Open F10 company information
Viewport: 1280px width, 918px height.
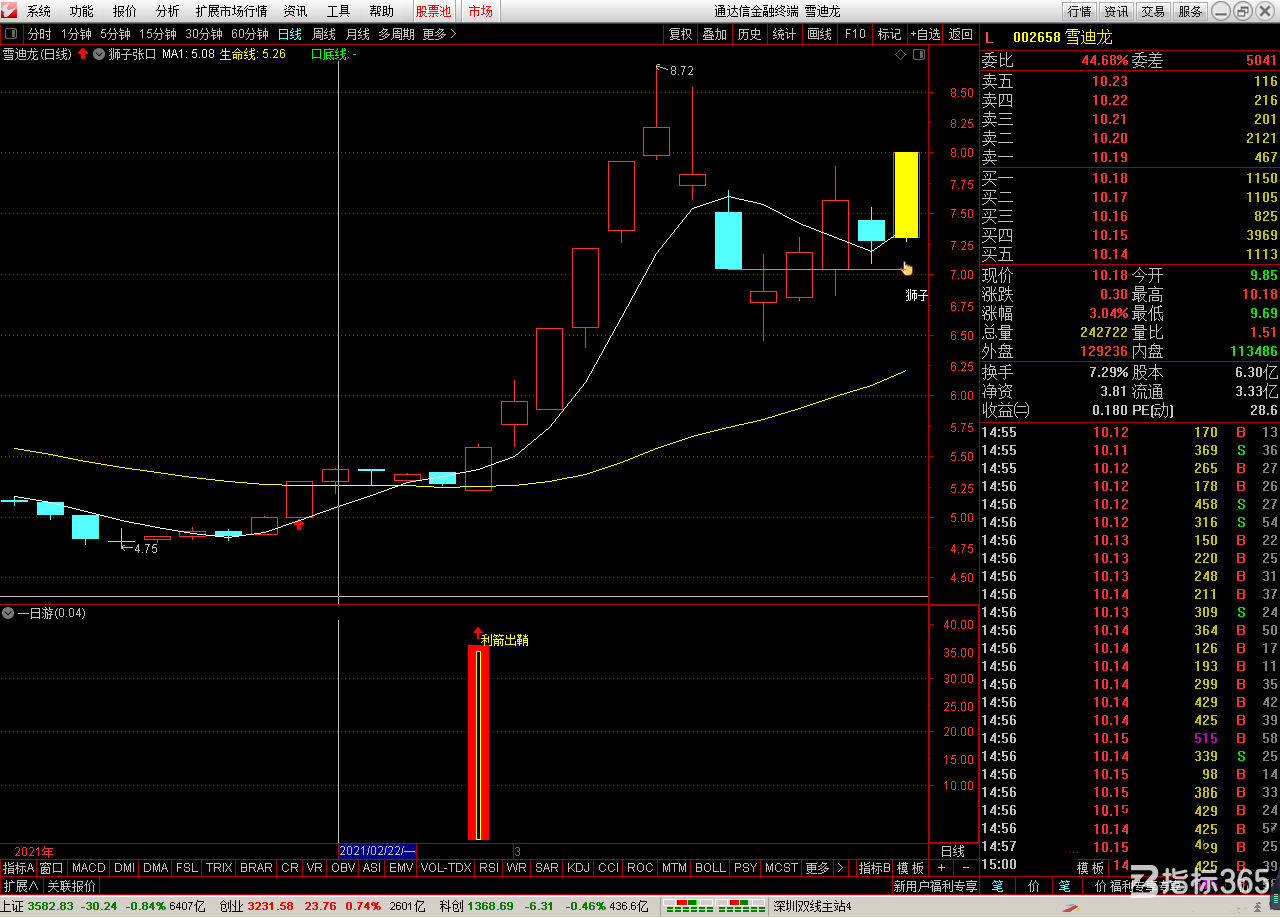855,34
